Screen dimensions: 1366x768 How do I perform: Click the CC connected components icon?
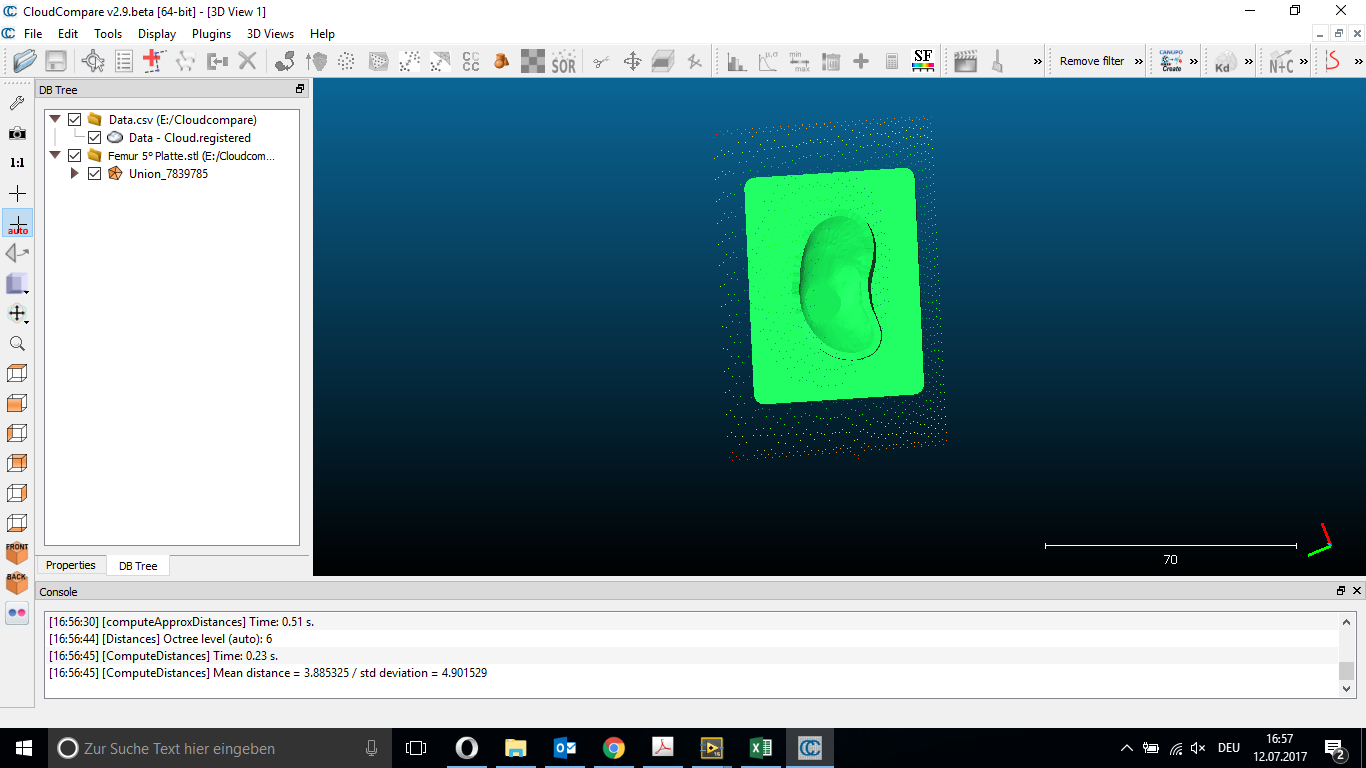(x=470, y=61)
